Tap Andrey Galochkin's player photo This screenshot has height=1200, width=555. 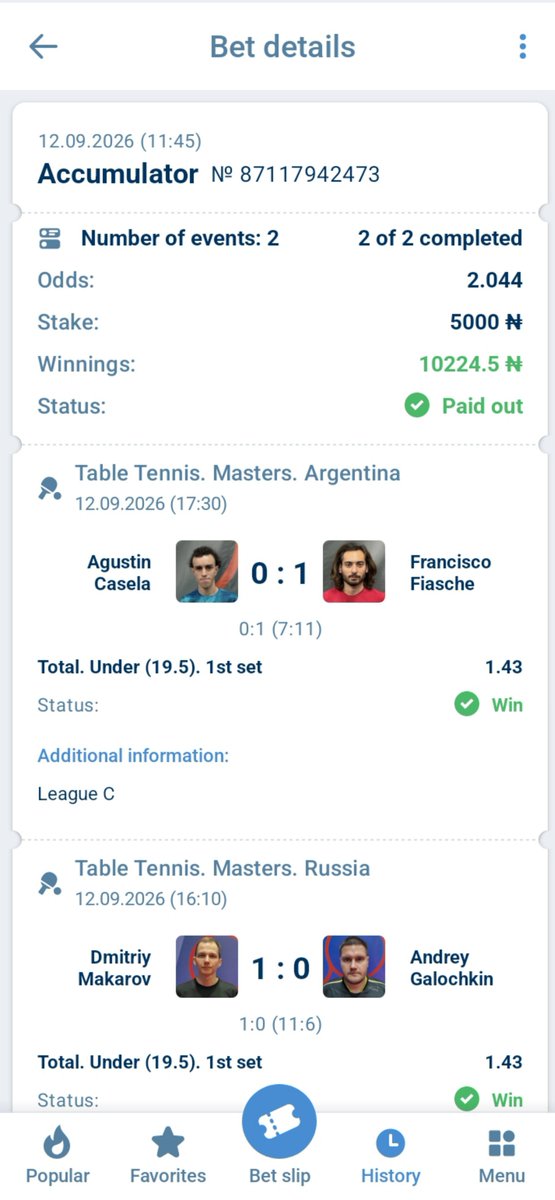tap(354, 967)
